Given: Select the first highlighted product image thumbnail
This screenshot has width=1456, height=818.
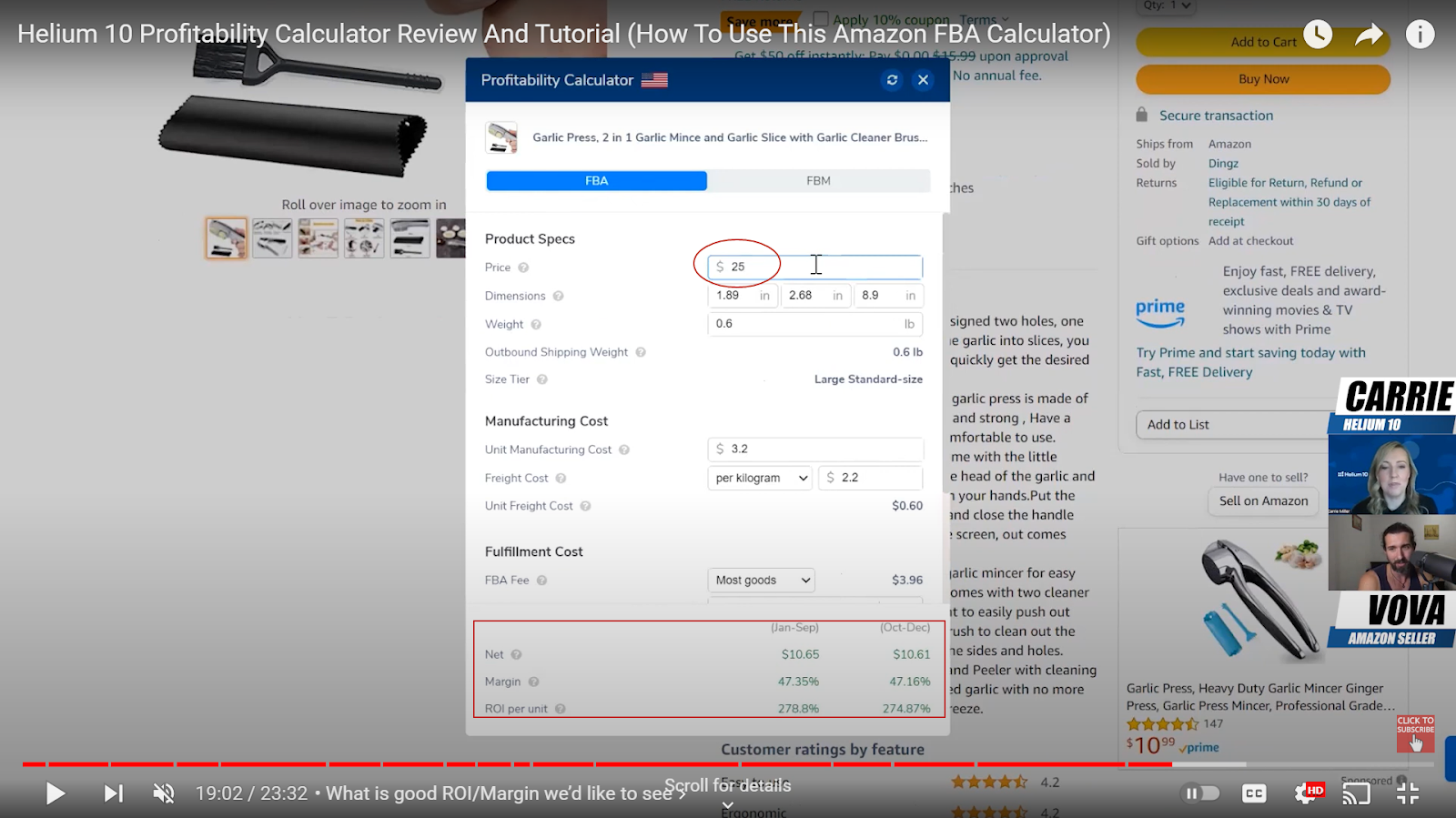Looking at the screenshot, I should click(x=226, y=238).
